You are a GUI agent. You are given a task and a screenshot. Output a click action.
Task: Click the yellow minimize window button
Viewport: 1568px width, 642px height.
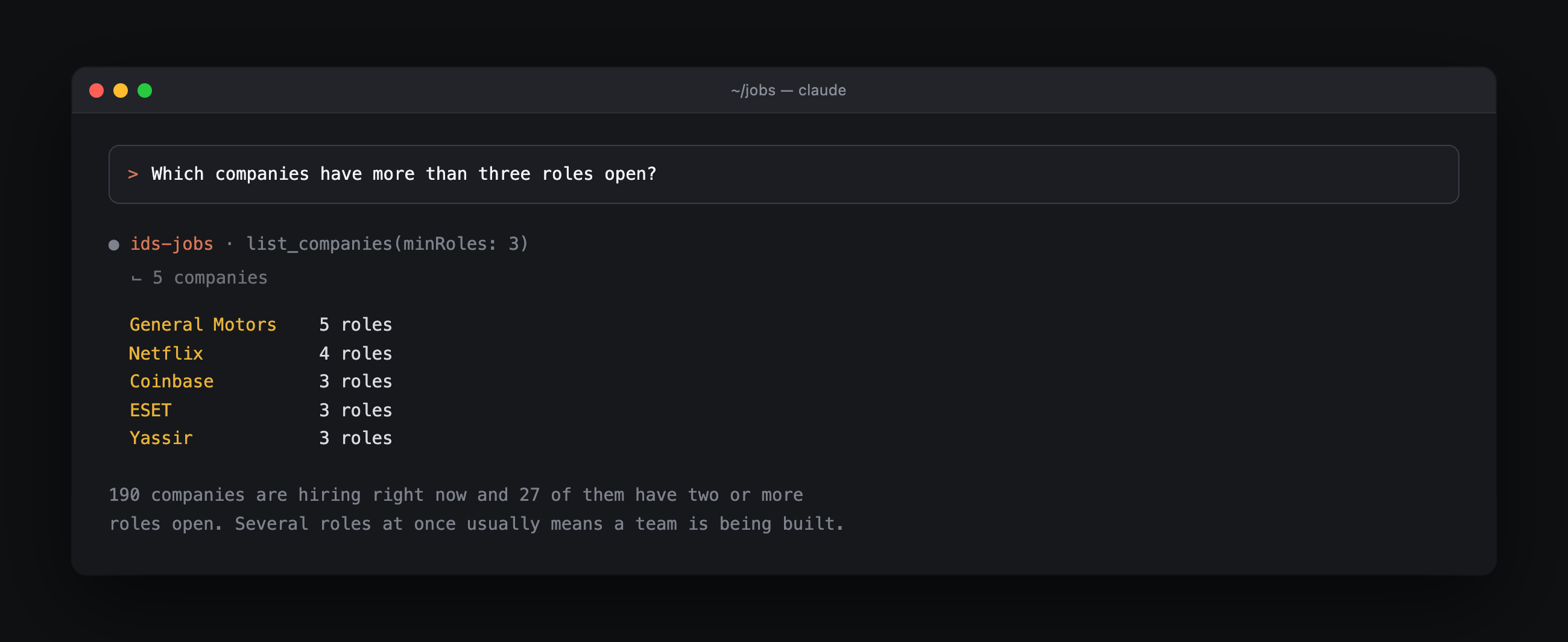pos(121,91)
